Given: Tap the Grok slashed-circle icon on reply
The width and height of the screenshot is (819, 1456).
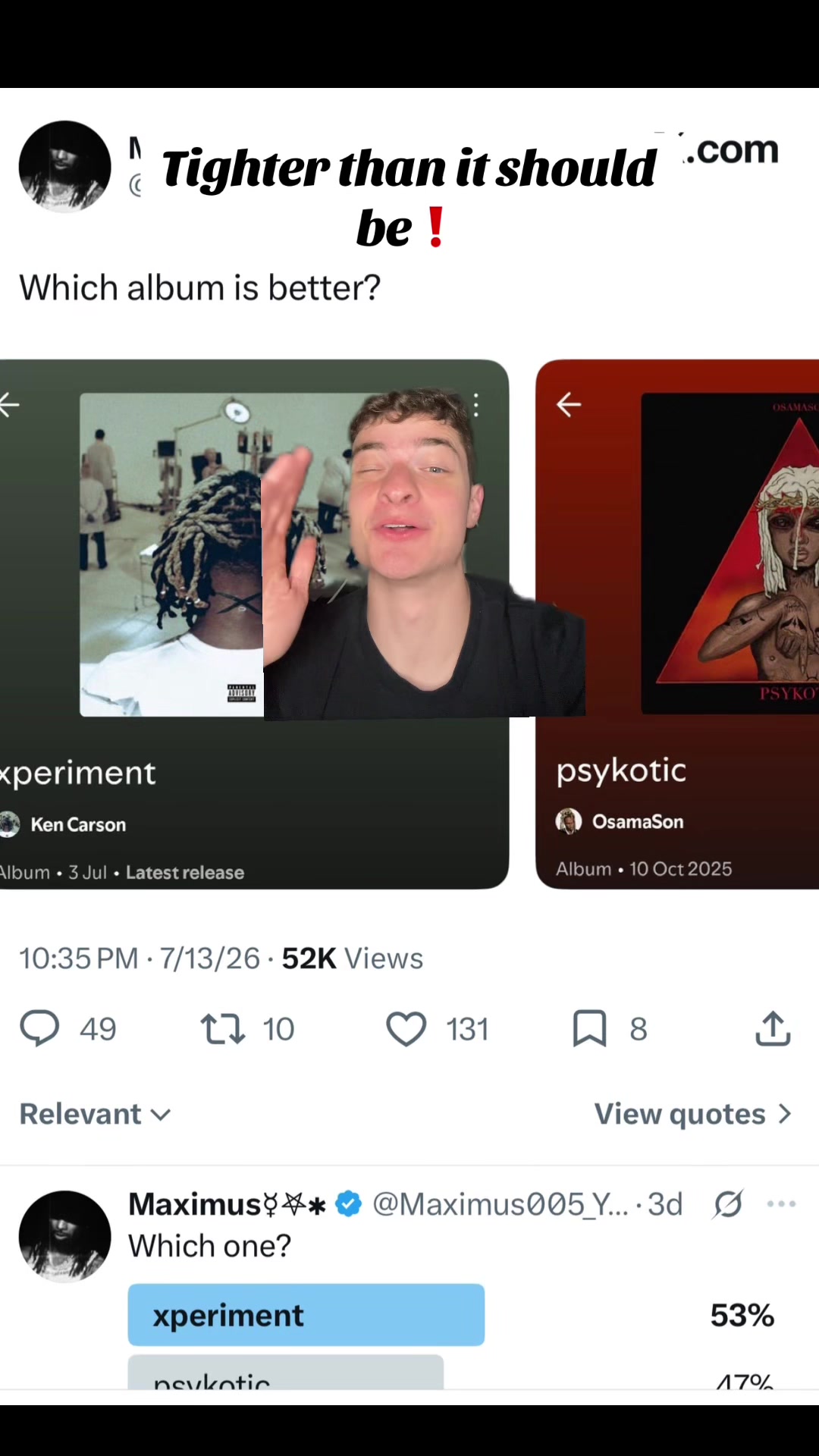Looking at the screenshot, I should [x=728, y=1203].
